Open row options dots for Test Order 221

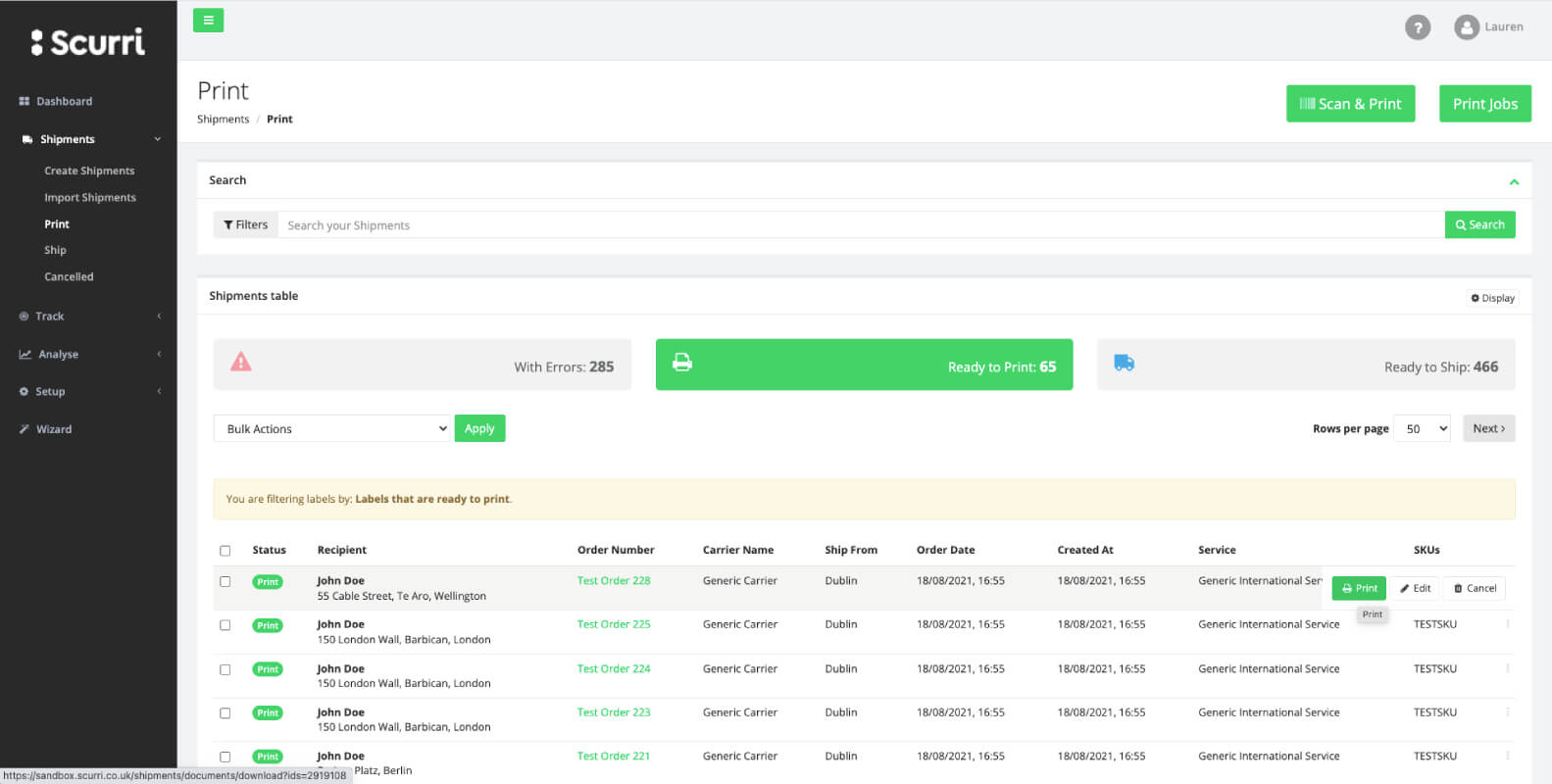[1507, 756]
